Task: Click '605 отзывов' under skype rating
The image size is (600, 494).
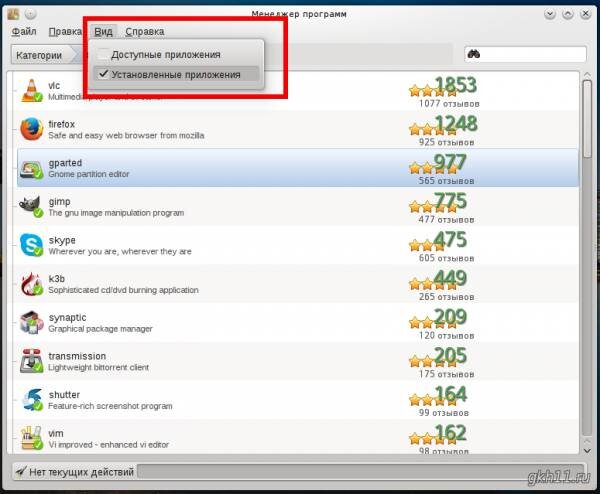Action: tap(446, 258)
